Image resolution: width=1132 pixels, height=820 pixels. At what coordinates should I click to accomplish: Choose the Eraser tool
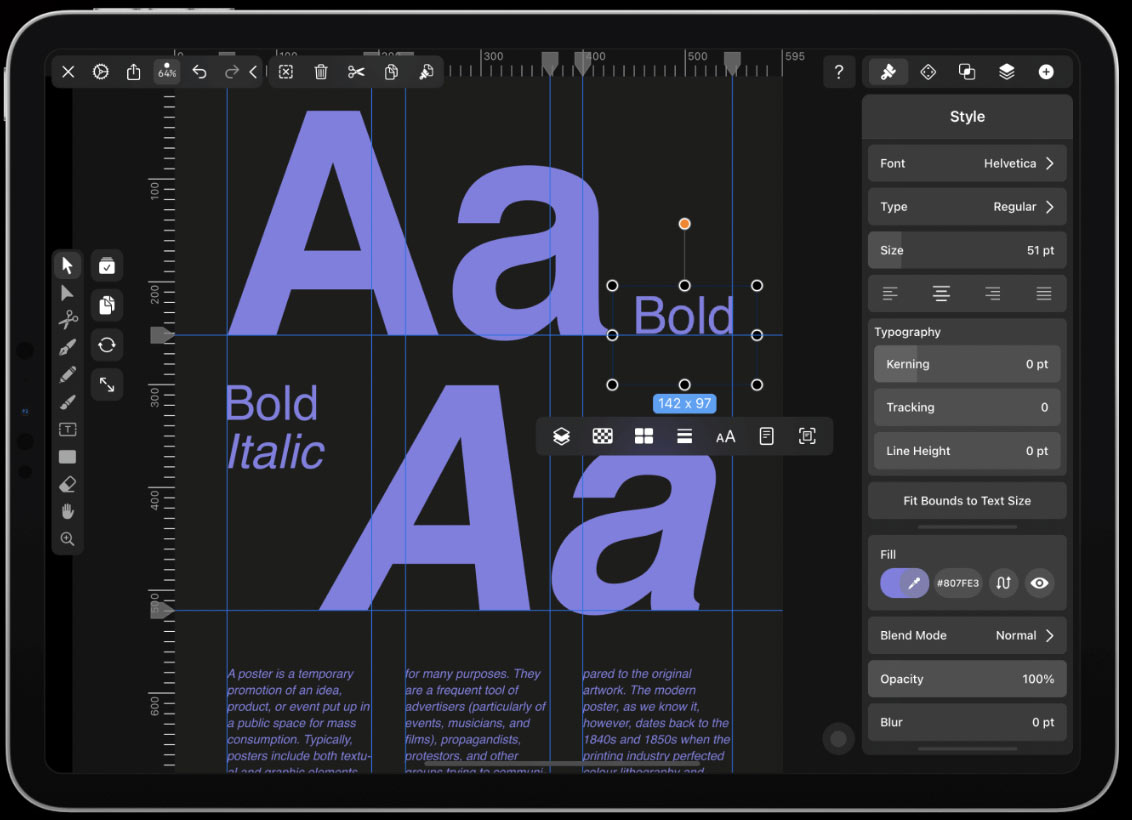point(67,484)
